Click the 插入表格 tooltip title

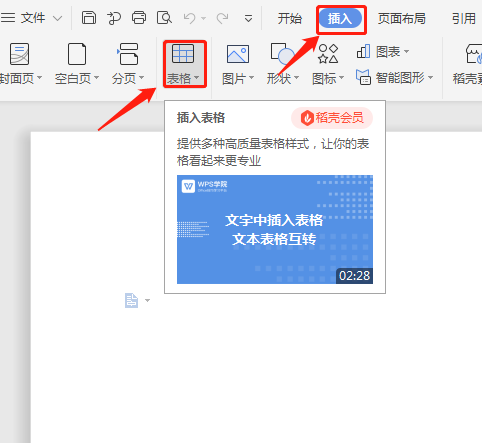pyautogui.click(x=201, y=118)
